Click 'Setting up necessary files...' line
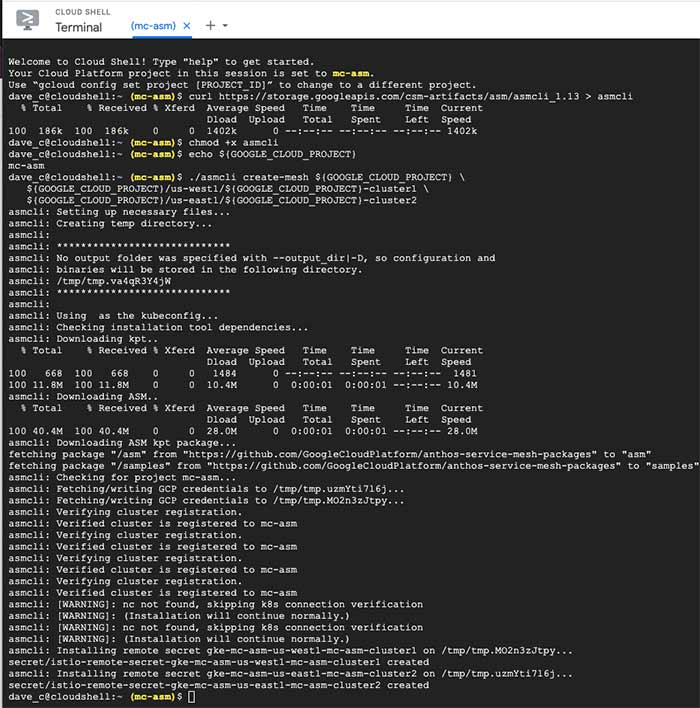 (x=119, y=212)
